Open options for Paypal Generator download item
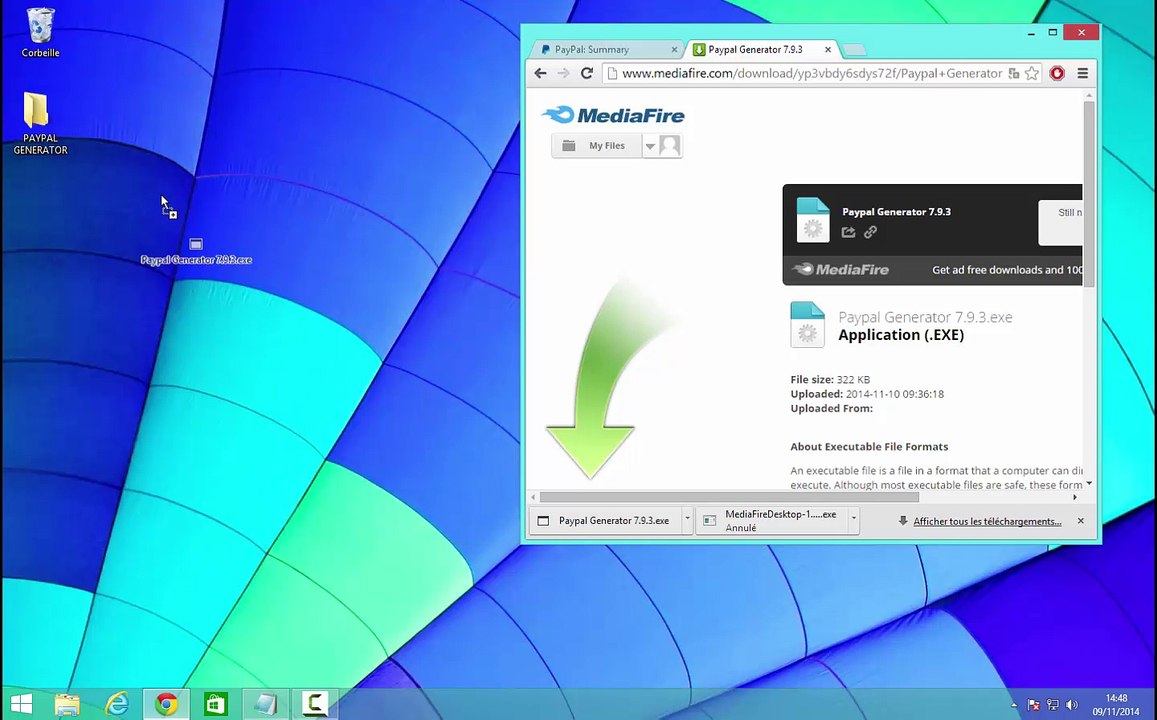 687,520
